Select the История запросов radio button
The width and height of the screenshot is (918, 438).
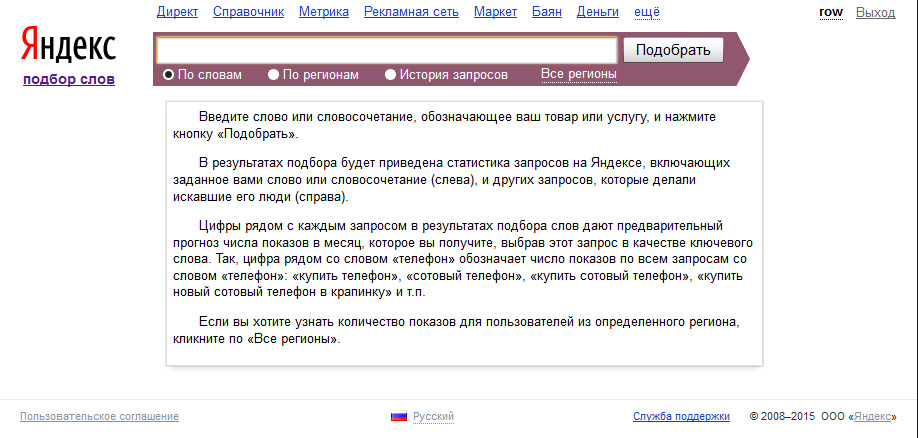(x=391, y=74)
